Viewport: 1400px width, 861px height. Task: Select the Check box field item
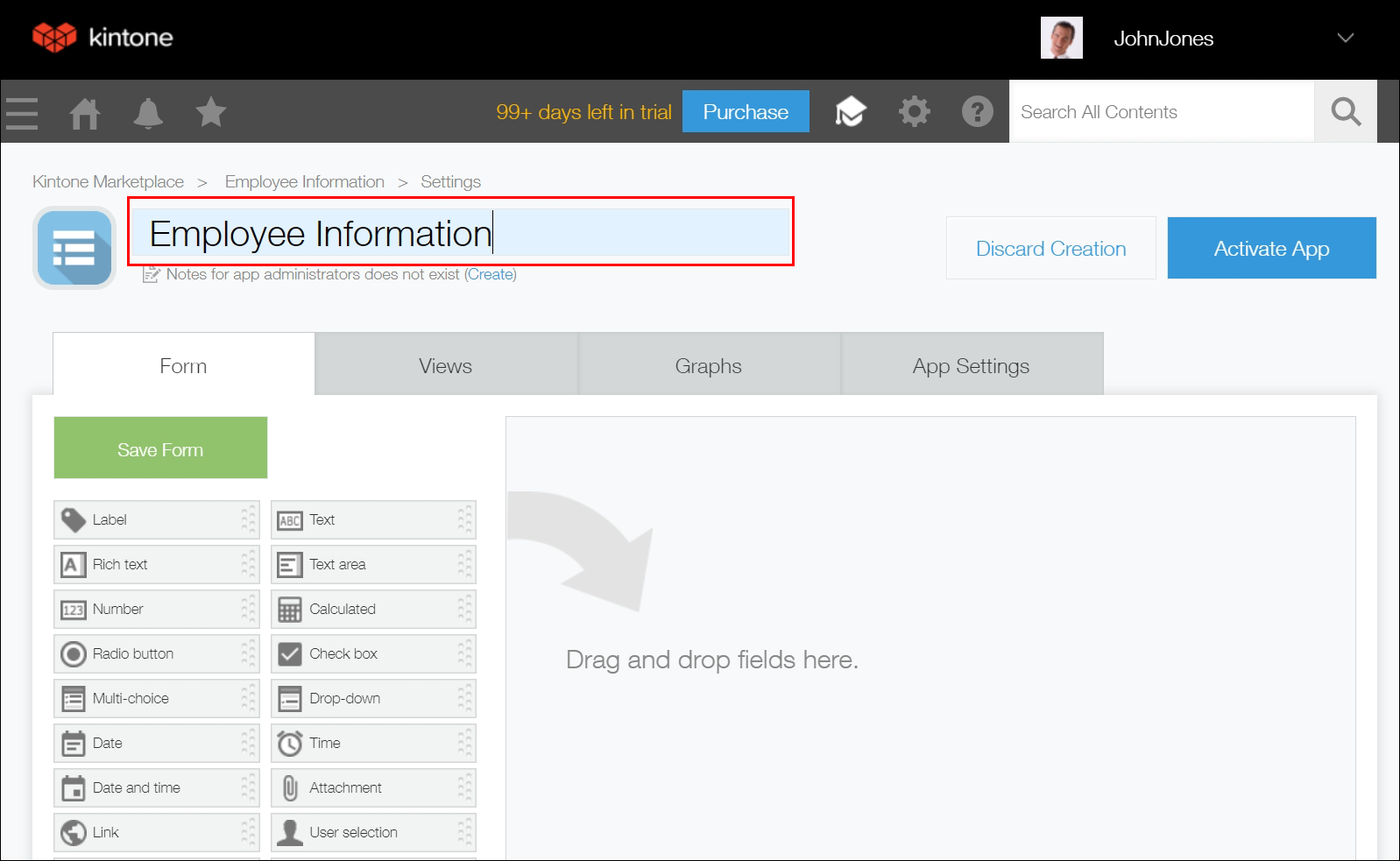click(372, 653)
